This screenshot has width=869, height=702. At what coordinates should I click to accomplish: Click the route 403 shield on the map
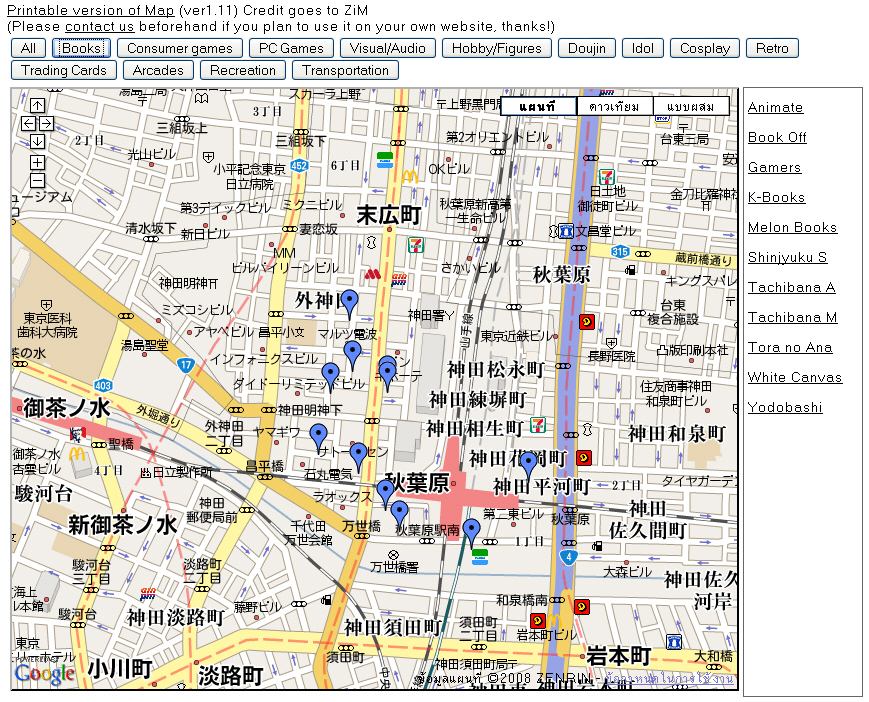[x=103, y=385]
